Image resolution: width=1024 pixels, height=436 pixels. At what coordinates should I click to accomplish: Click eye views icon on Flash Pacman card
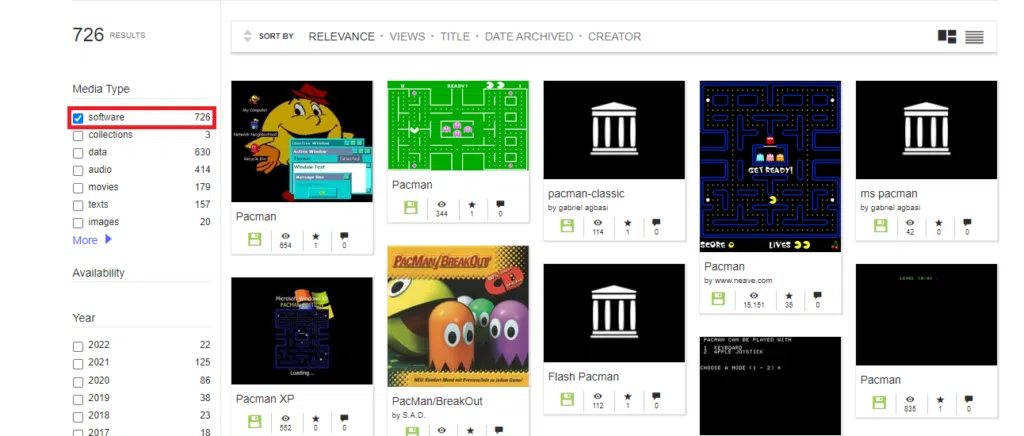pyautogui.click(x=598, y=396)
